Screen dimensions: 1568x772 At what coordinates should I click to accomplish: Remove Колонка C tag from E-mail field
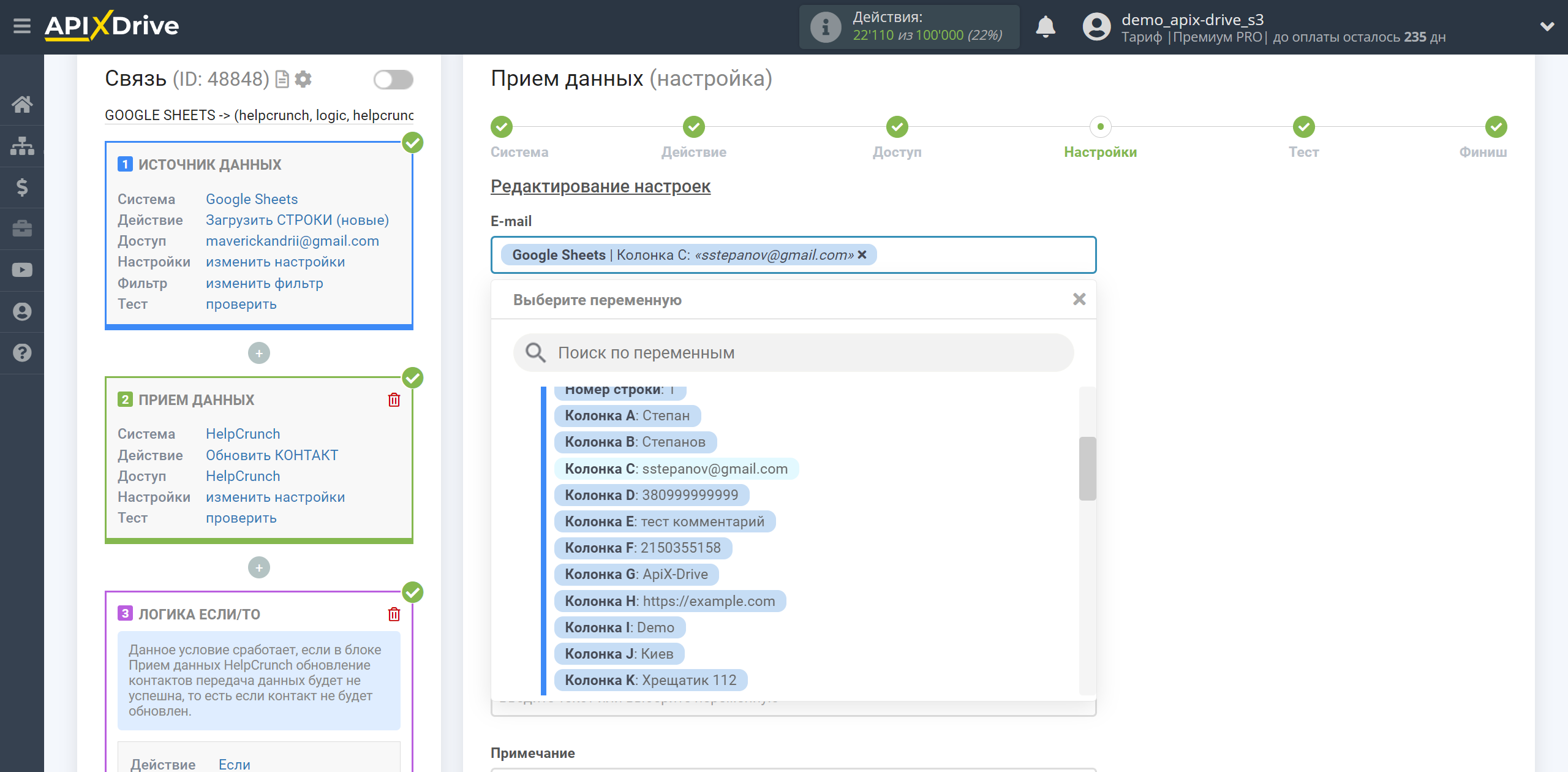click(x=862, y=254)
